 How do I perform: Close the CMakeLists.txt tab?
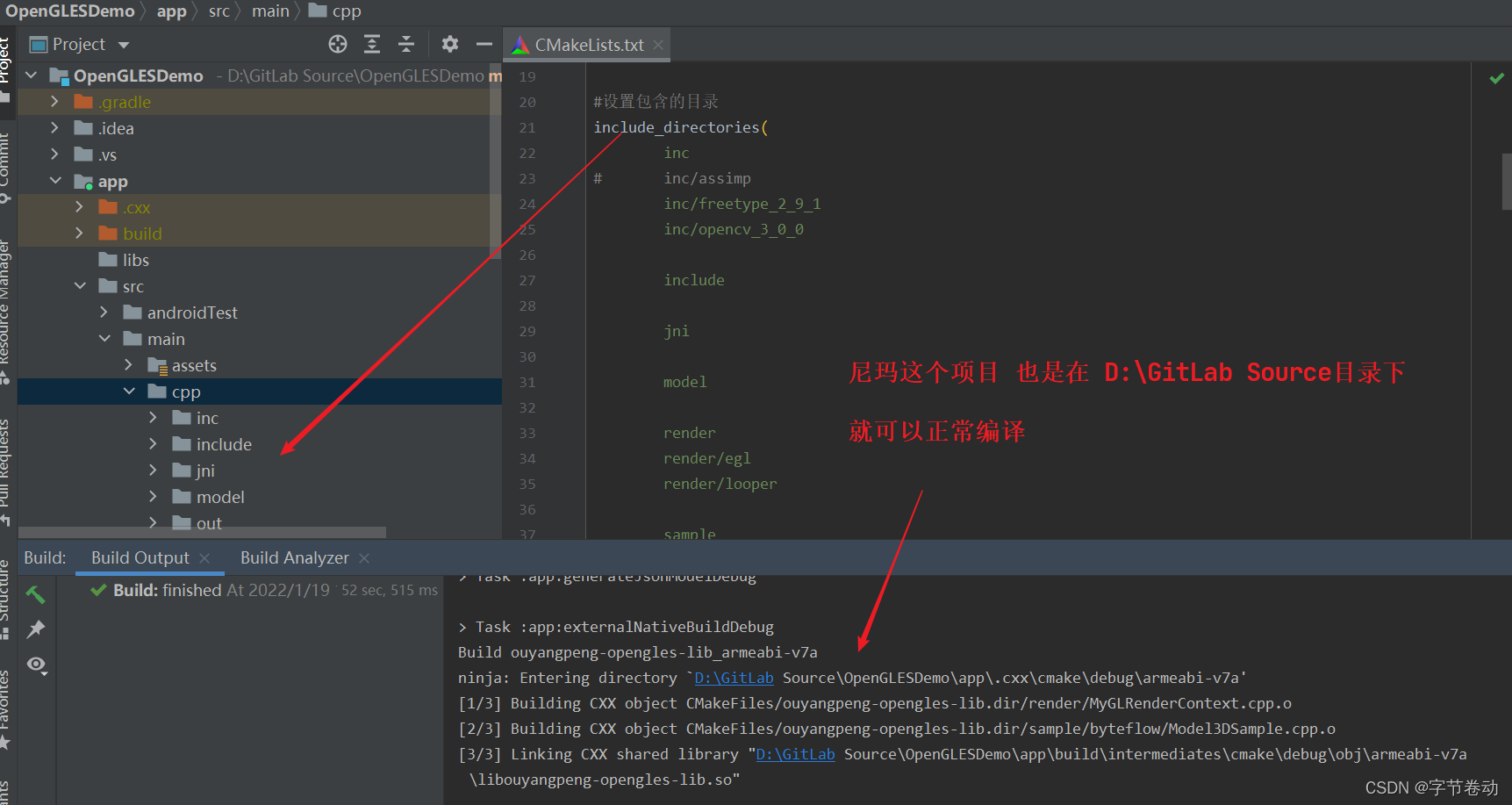(658, 45)
